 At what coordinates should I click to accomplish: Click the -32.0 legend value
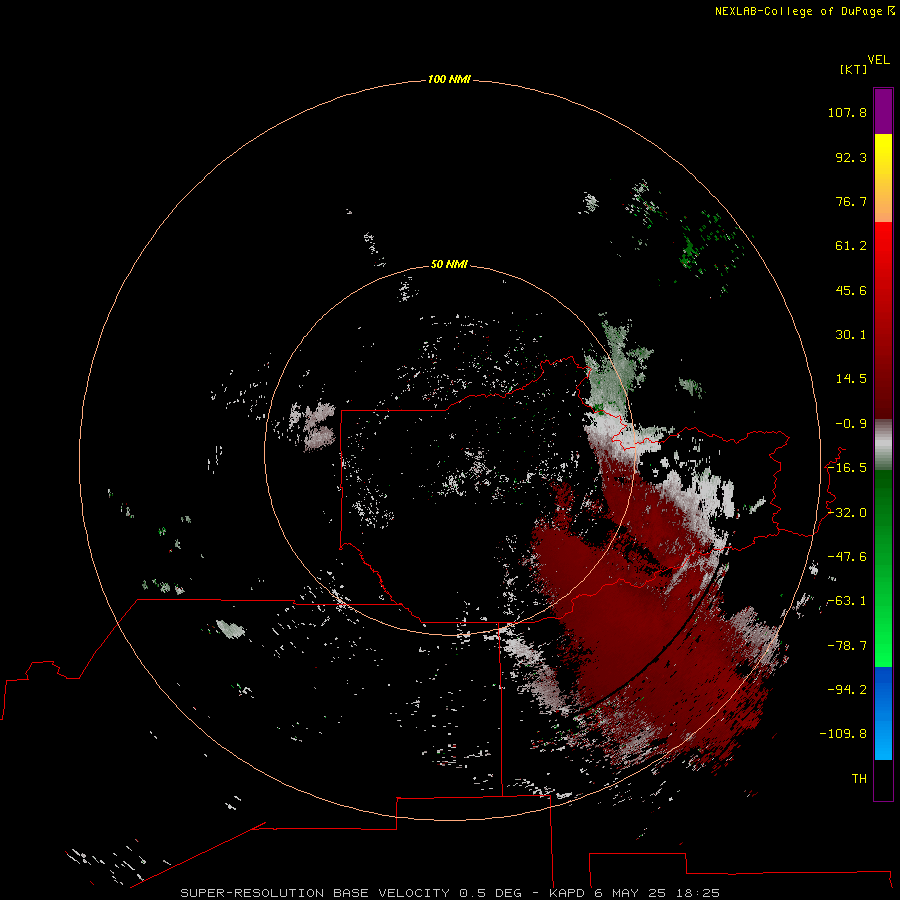pos(847,513)
